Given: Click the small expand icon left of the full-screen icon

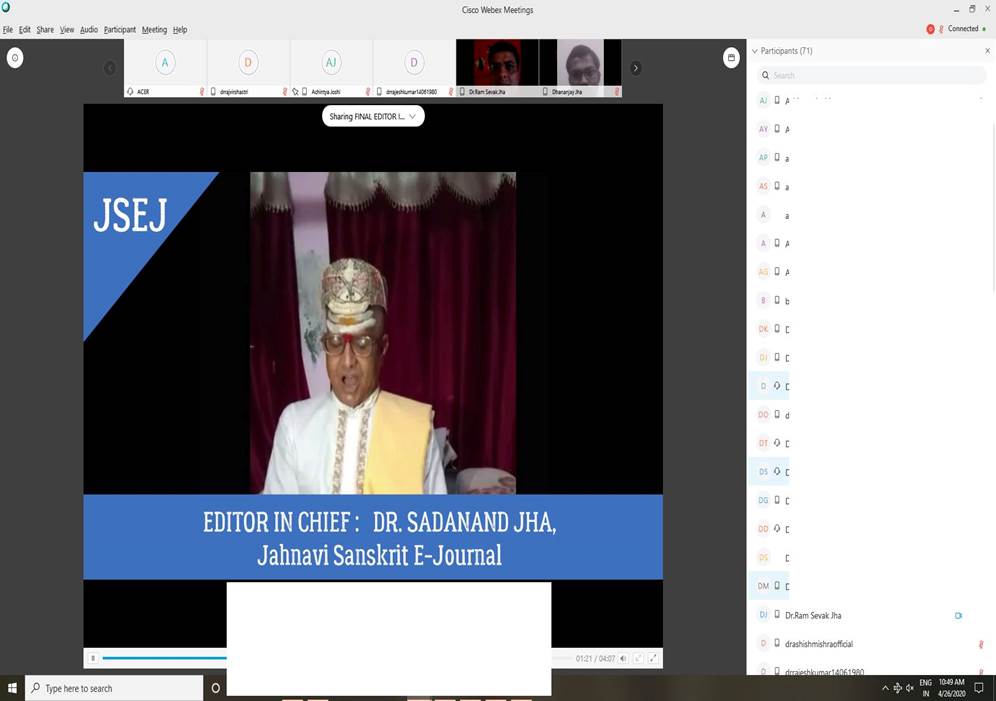Looking at the screenshot, I should pyautogui.click(x=638, y=658).
